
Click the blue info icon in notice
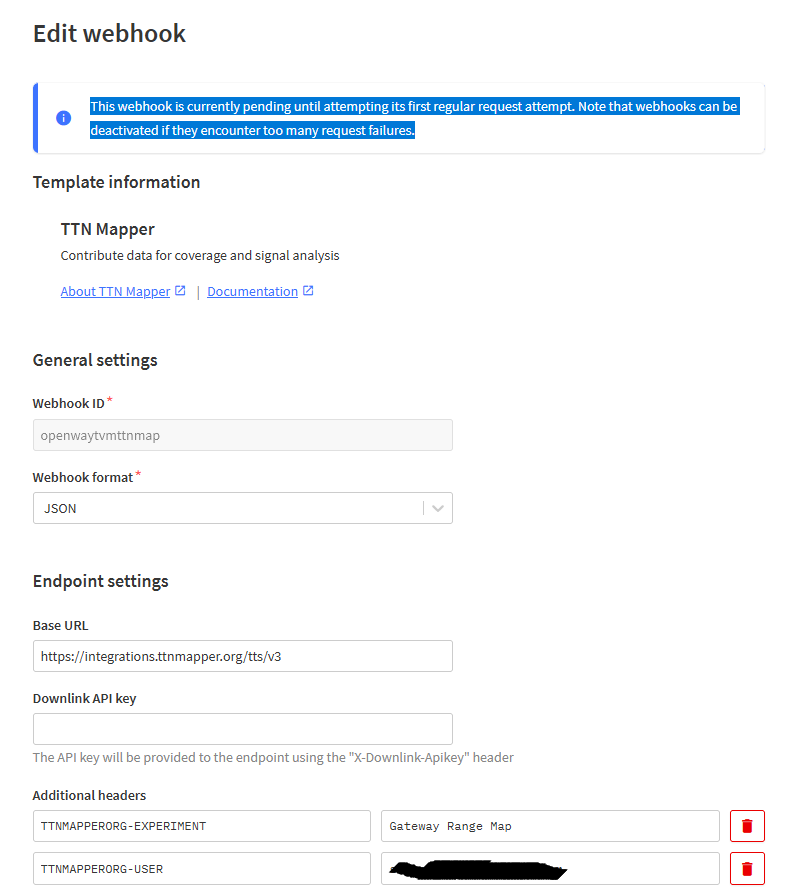pos(64,118)
